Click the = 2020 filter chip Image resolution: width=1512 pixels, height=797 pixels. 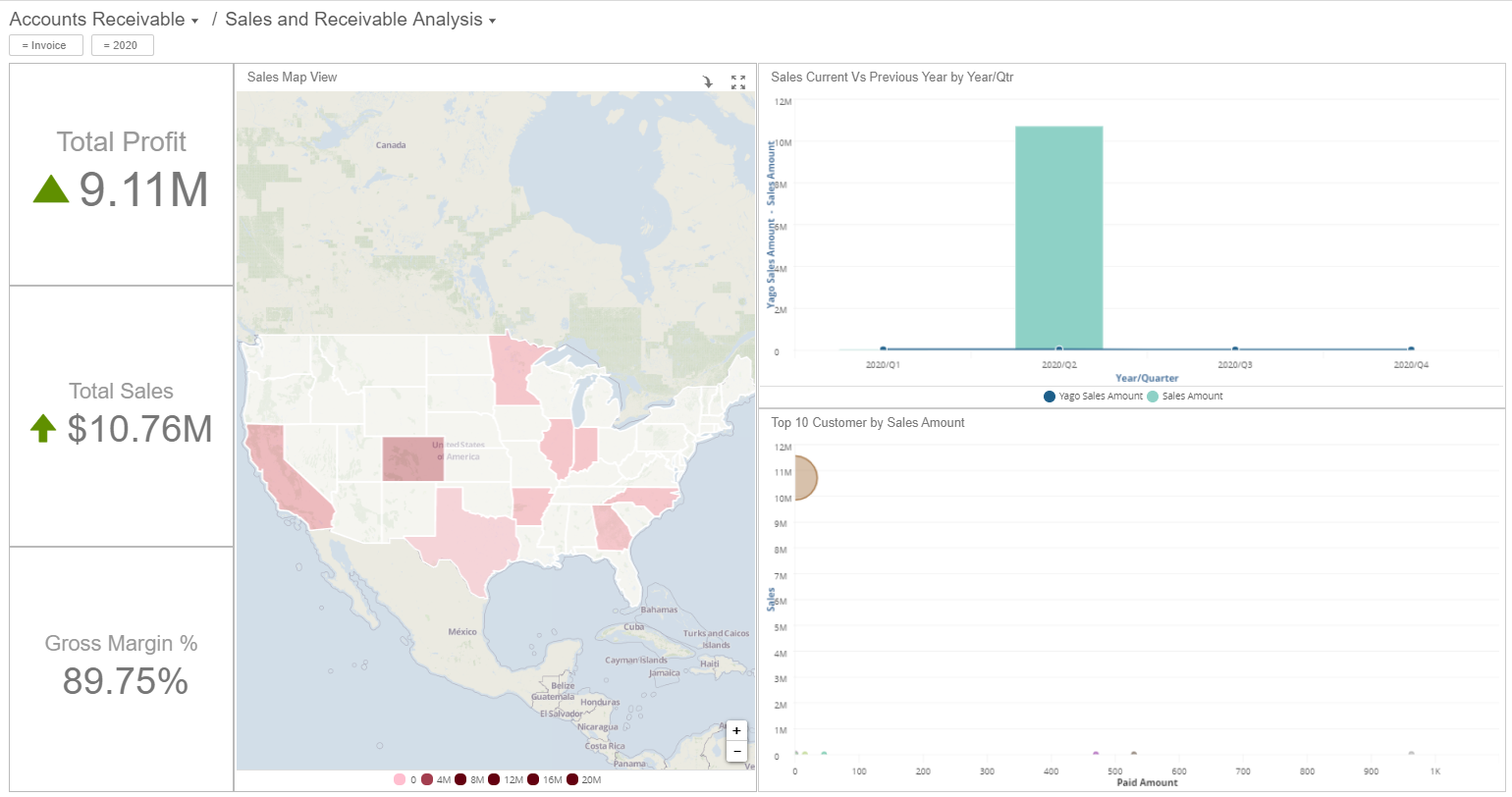122,44
